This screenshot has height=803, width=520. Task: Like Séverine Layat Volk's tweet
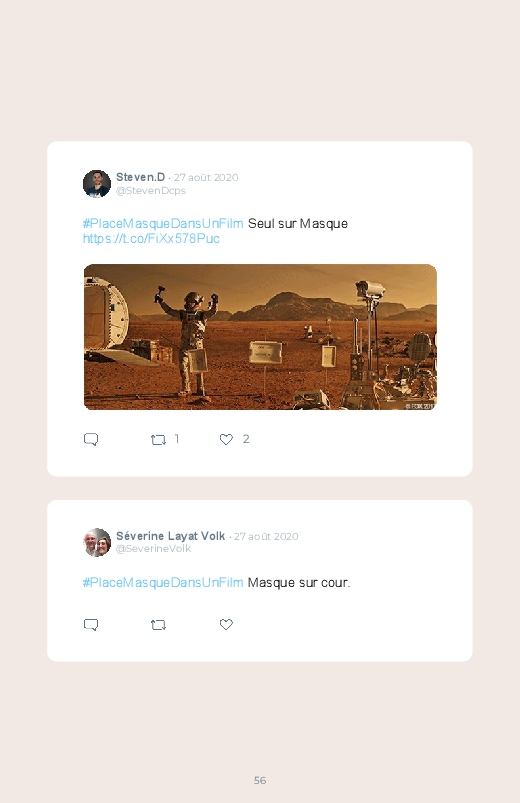[x=226, y=625]
